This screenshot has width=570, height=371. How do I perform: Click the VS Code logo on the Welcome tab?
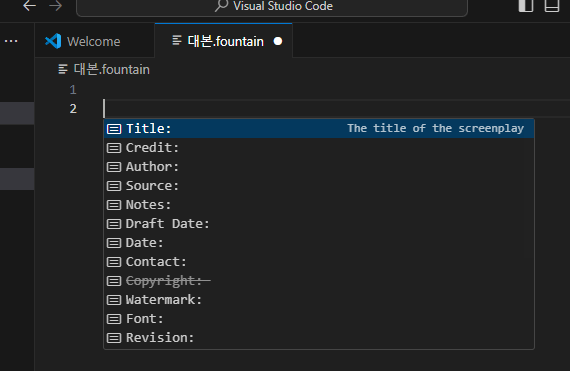pos(53,41)
